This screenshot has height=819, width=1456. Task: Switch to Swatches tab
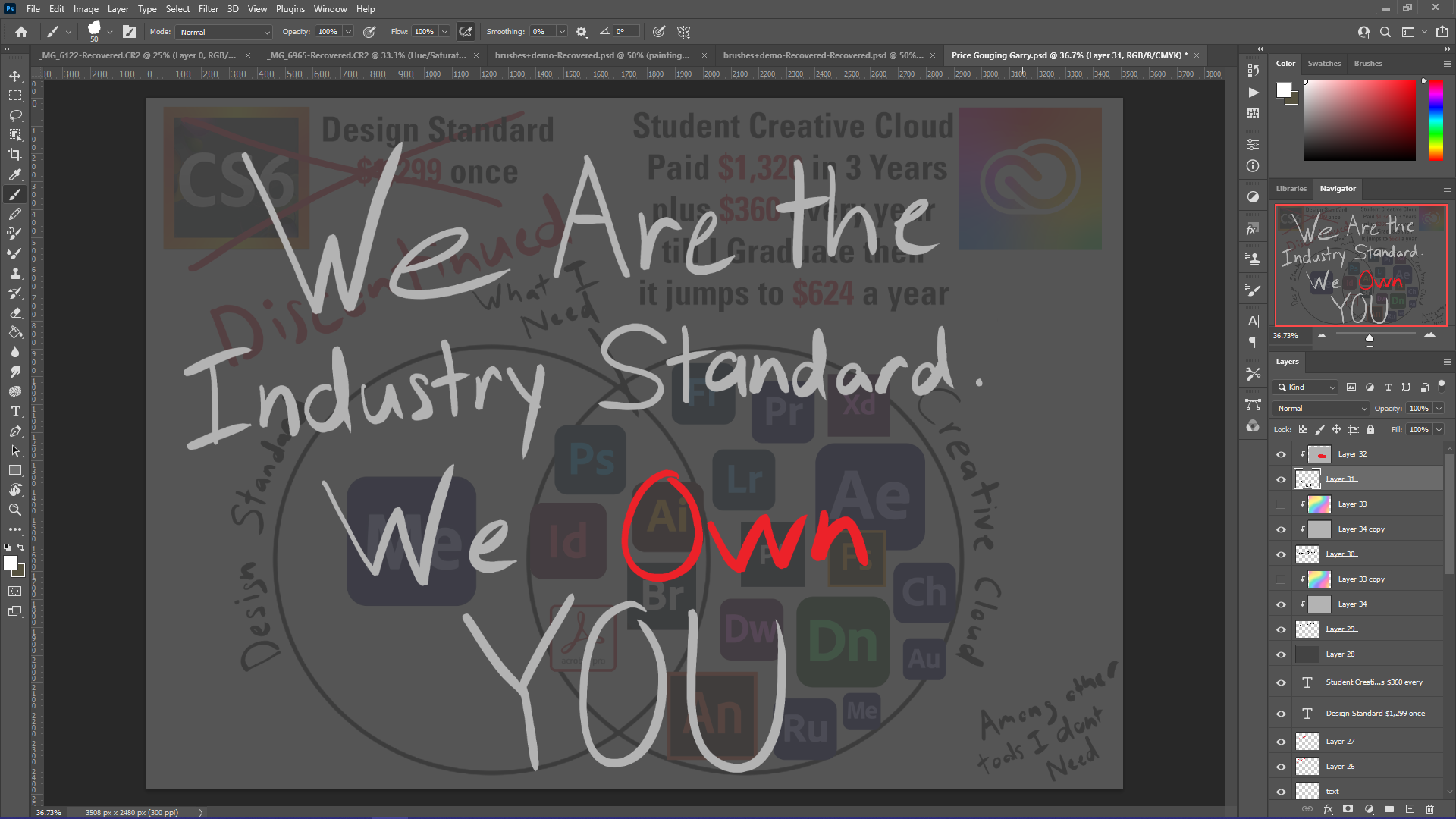[x=1324, y=64]
